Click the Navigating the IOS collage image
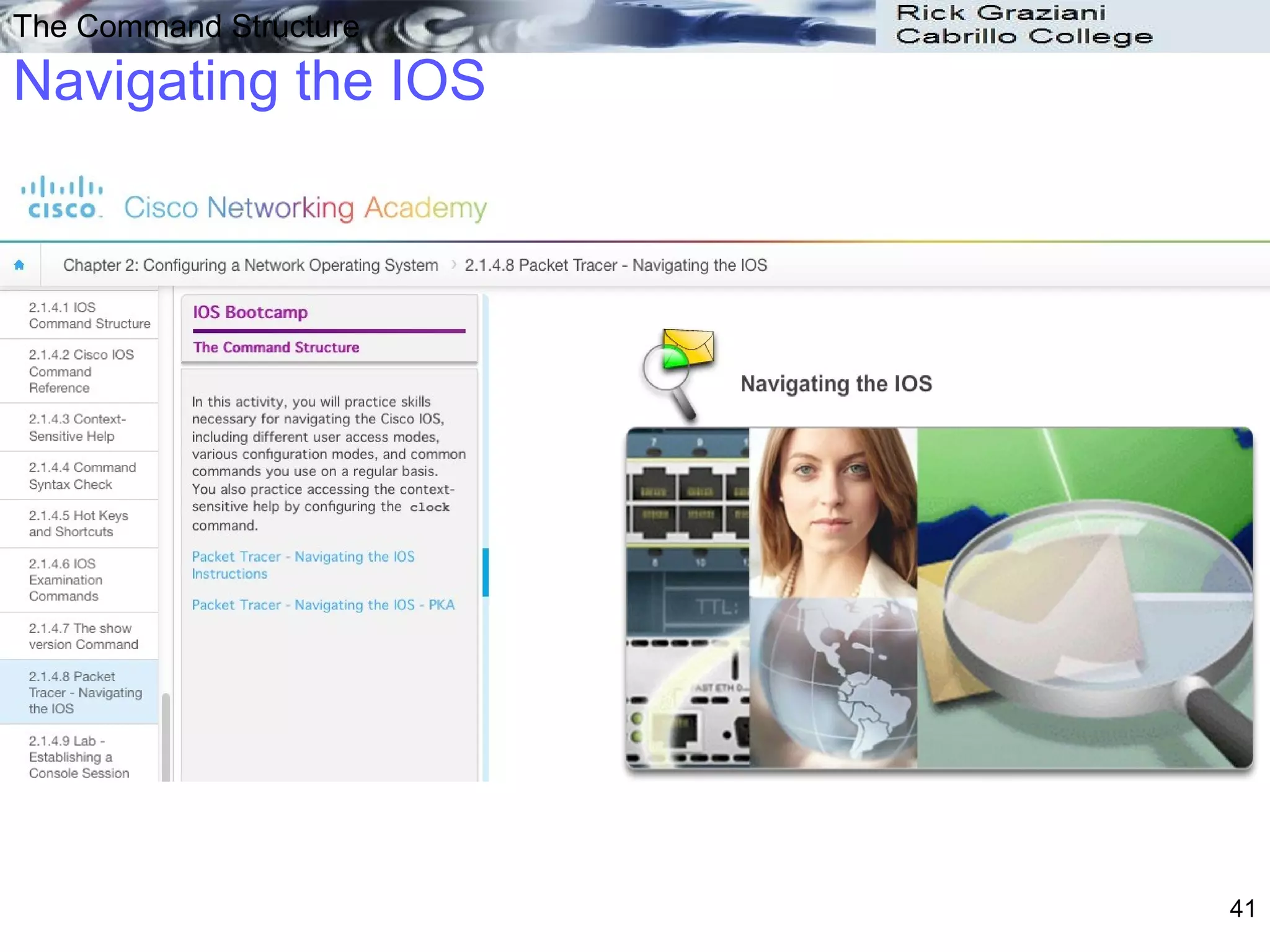This screenshot has width=1270, height=952. (x=939, y=598)
